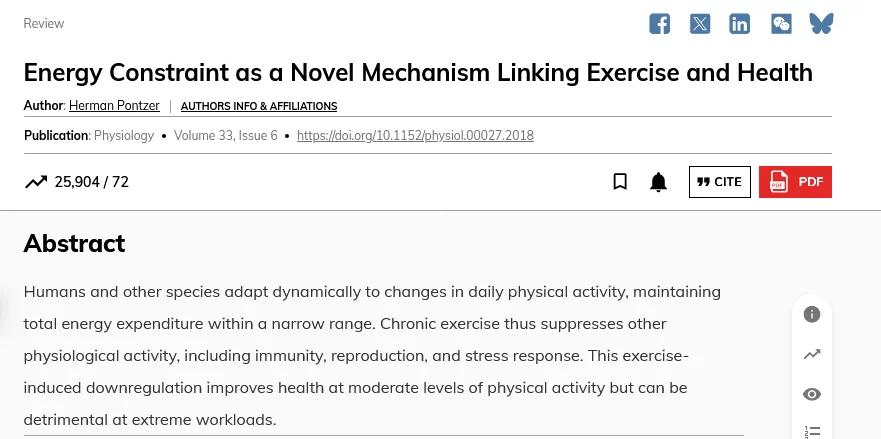881x439 pixels.
Task: Open the information icon in the side panel
Action: click(812, 314)
